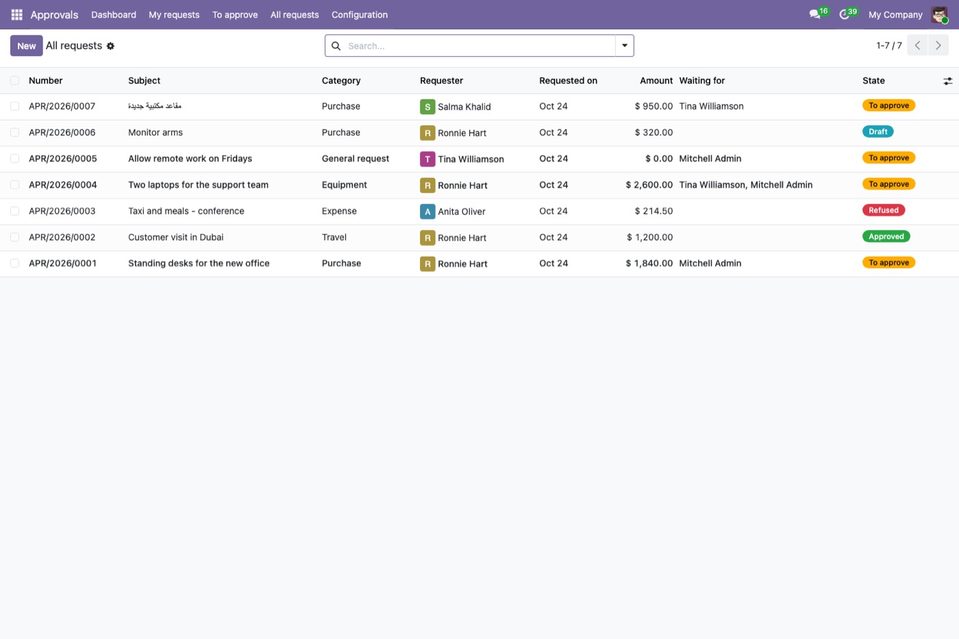
Task: Open the Monitor arms request
Action: pyautogui.click(x=155, y=132)
